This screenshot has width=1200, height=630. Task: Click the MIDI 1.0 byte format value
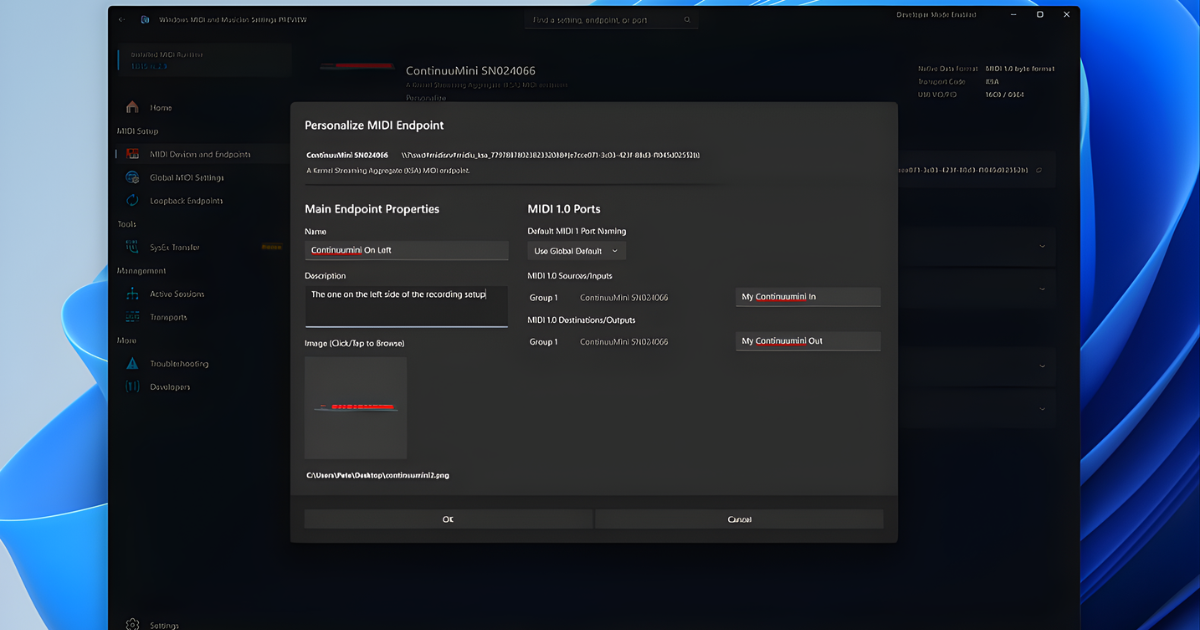pos(1020,69)
